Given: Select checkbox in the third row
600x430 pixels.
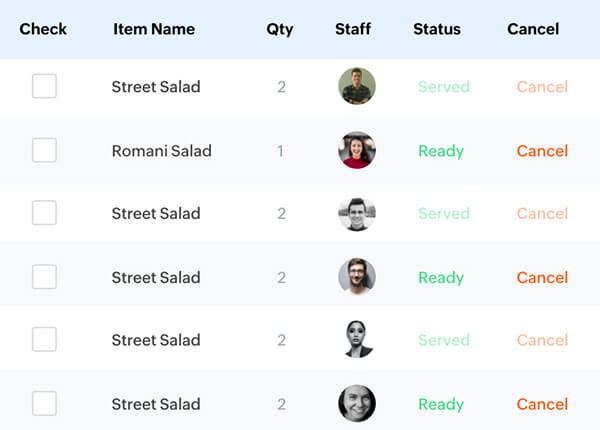Looking at the screenshot, I should point(44,213).
